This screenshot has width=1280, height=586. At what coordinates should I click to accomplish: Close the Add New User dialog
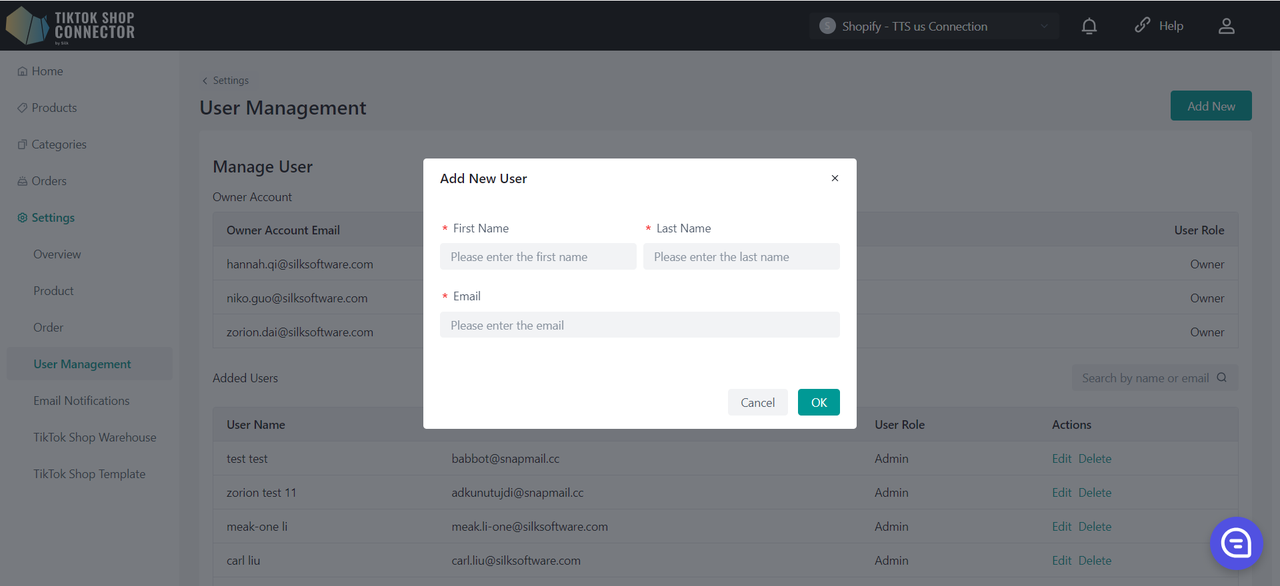(835, 179)
